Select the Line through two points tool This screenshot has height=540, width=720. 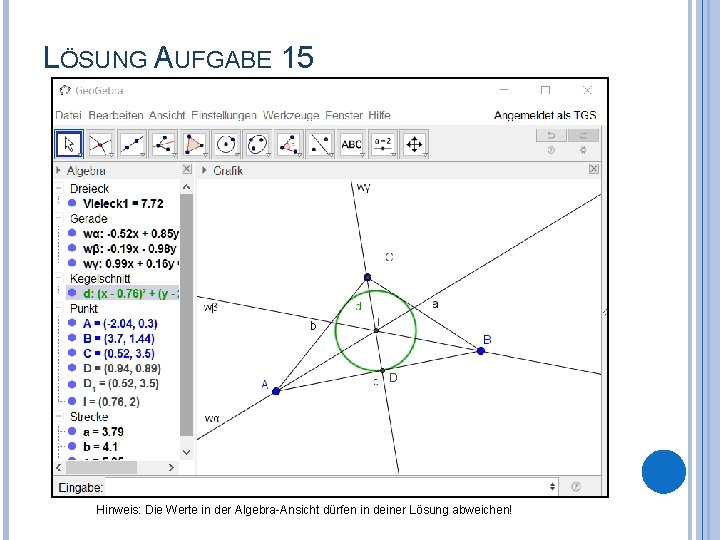pos(132,145)
